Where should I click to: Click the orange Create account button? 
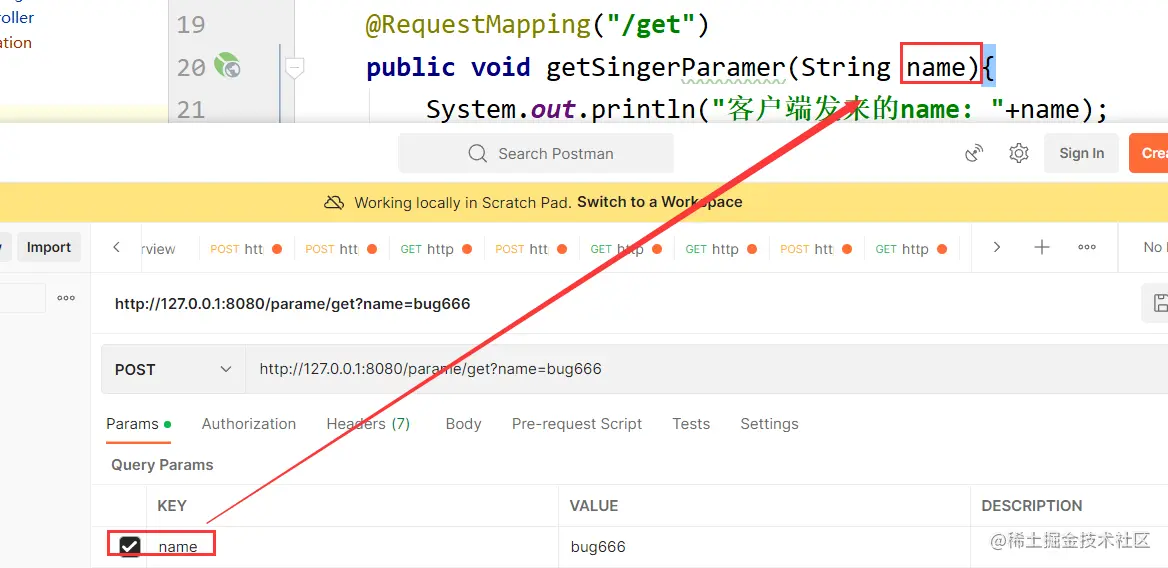pyautogui.click(x=1149, y=153)
